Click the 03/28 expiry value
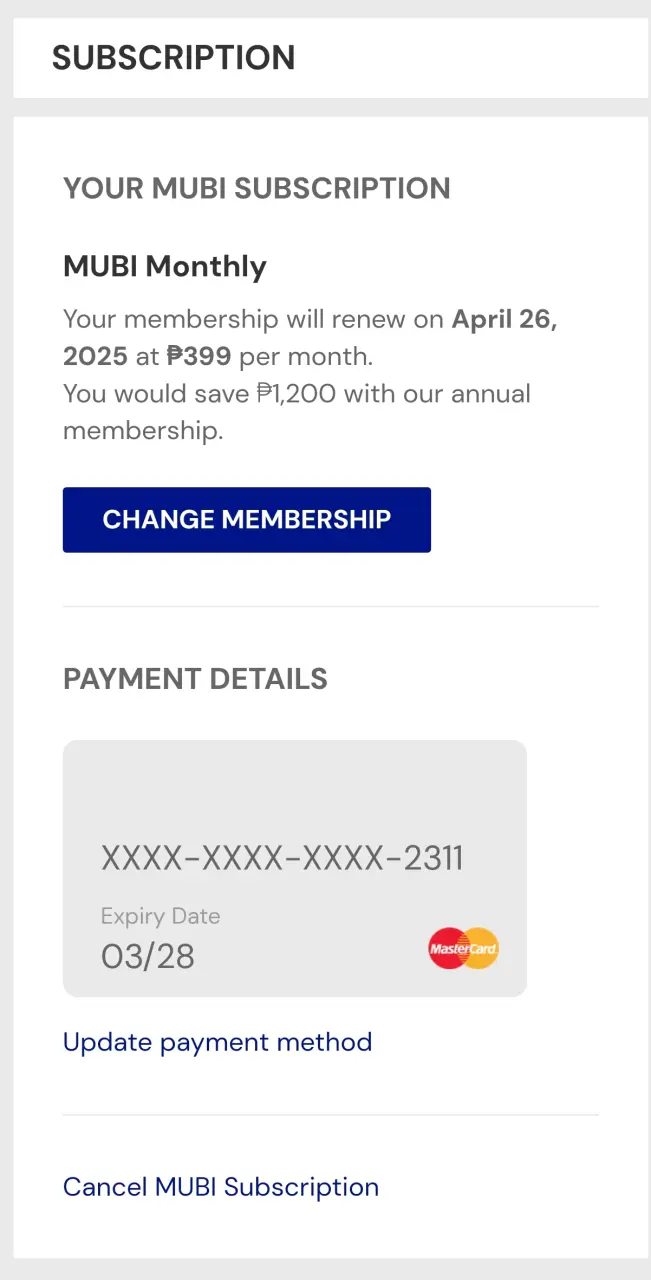The image size is (651, 1280). [x=148, y=957]
